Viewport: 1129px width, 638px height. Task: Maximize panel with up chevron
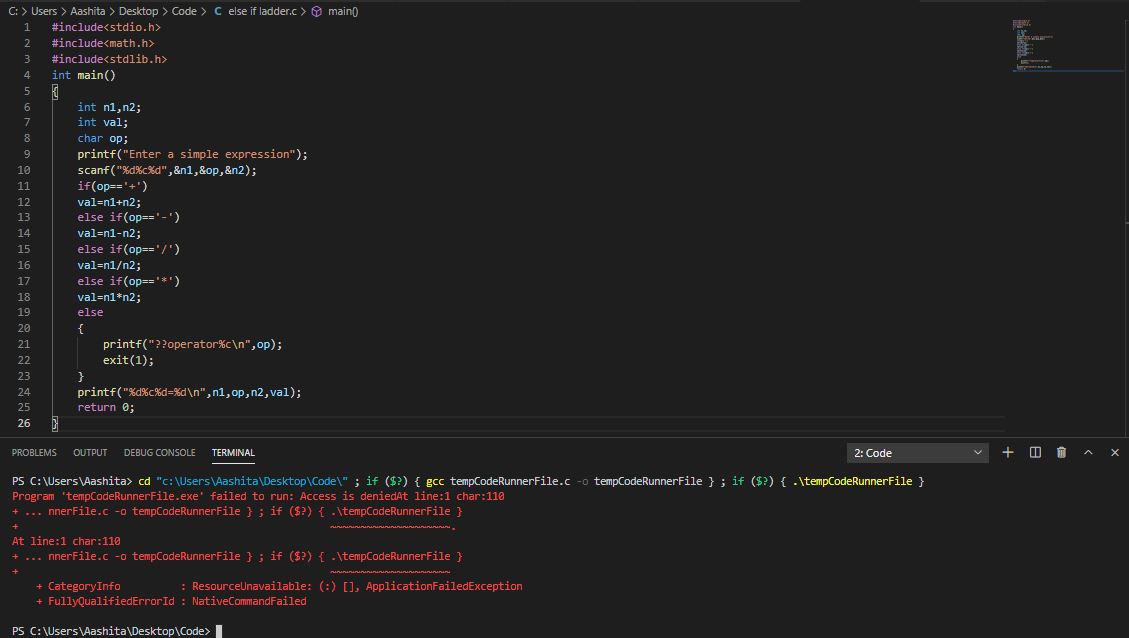pos(1088,452)
